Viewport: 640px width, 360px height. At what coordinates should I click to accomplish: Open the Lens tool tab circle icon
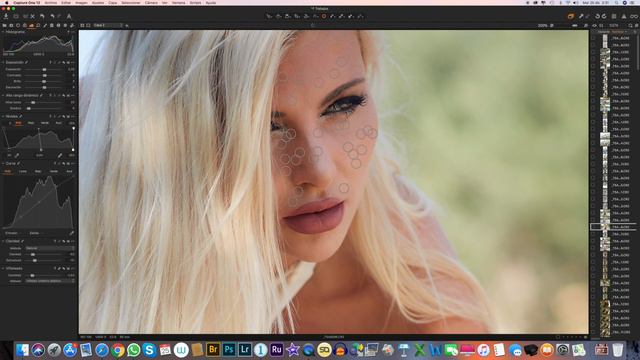click(x=18, y=25)
